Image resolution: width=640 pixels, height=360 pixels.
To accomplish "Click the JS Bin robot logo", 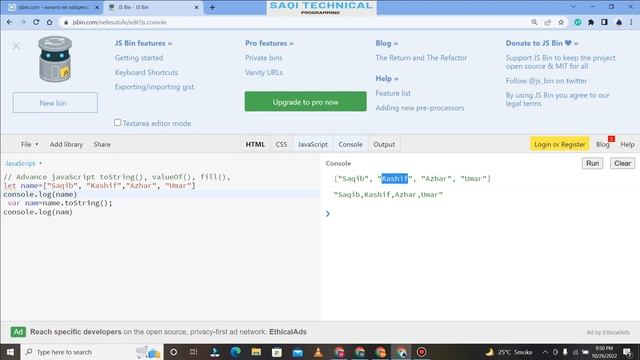I will click(55, 59).
